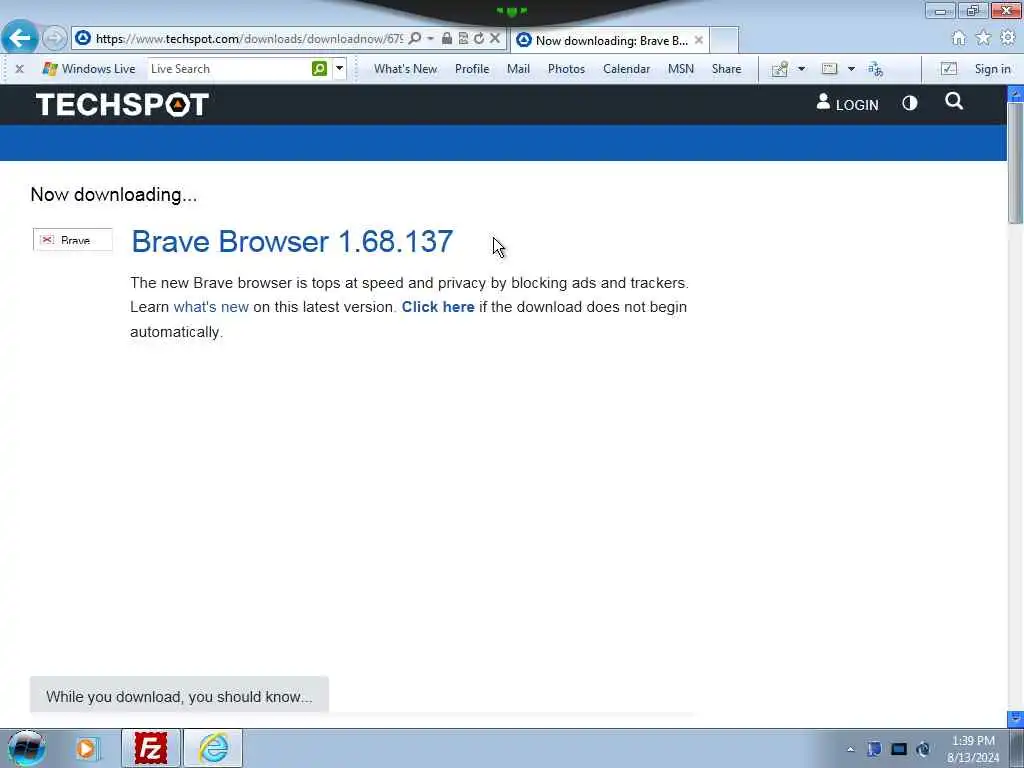Viewport: 1024px width, 768px height.
Task: Click into the Live Search input field
Action: click(229, 69)
